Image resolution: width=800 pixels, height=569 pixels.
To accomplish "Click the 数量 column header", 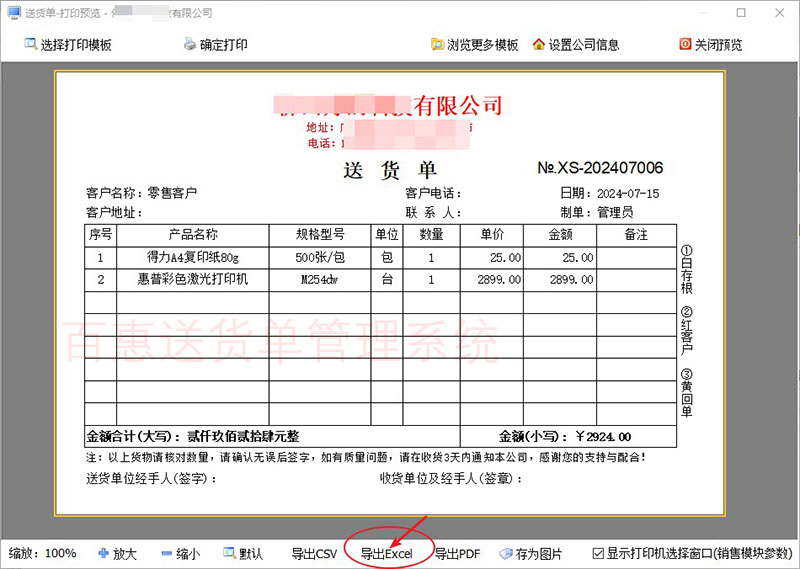I will 432,235.
